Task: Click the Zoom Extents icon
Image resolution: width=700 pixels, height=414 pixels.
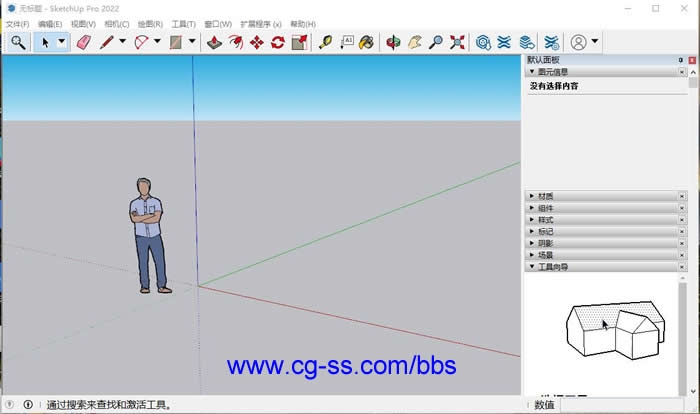Action: point(457,42)
